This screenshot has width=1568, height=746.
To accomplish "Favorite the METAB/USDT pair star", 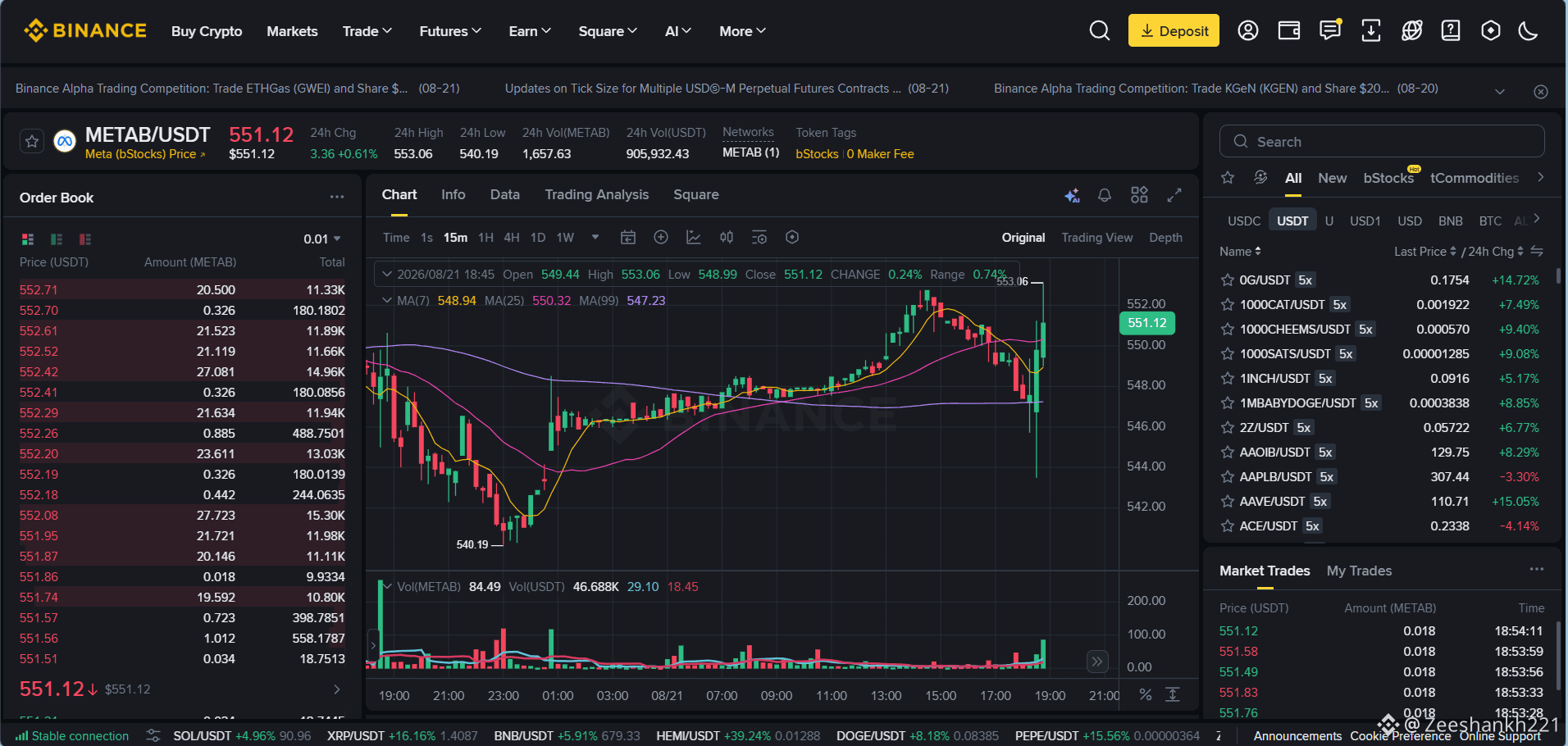I will tap(32, 141).
